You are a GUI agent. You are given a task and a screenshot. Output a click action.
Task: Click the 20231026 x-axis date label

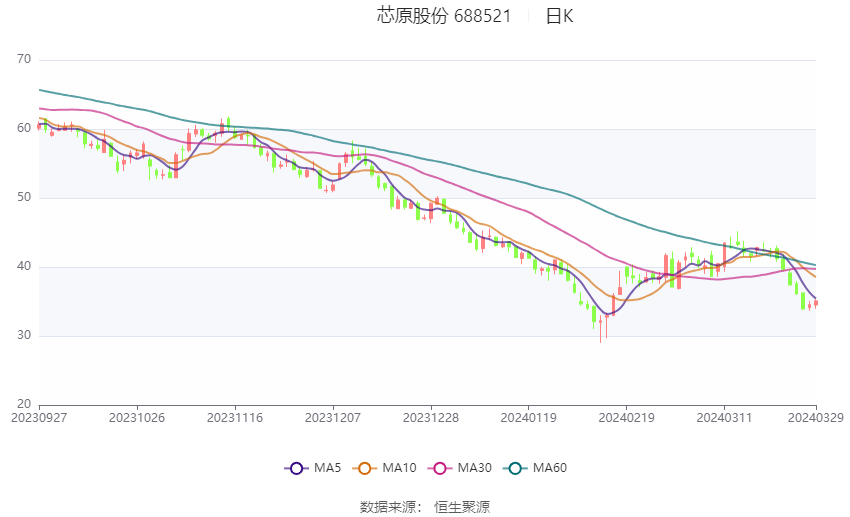(x=137, y=418)
